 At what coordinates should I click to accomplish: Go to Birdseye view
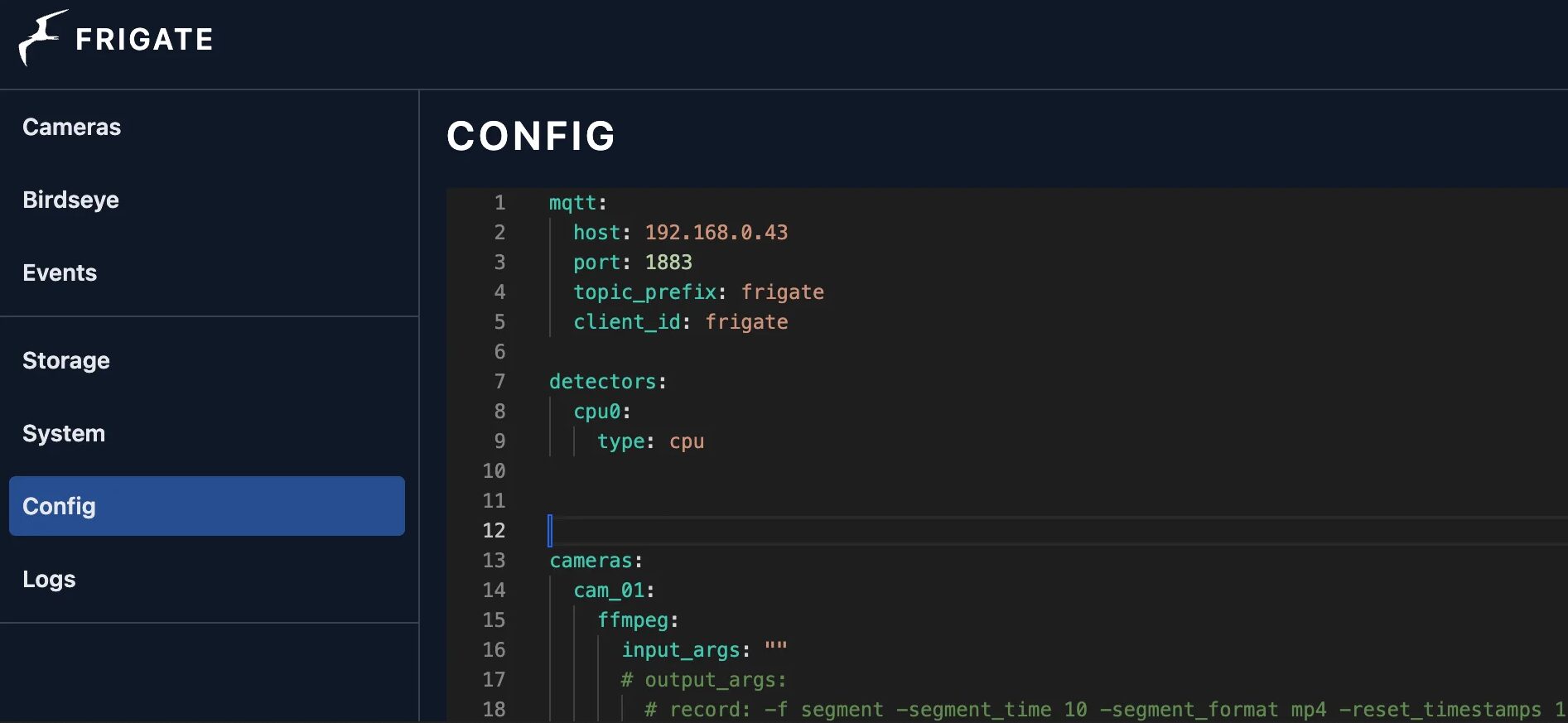pos(71,200)
